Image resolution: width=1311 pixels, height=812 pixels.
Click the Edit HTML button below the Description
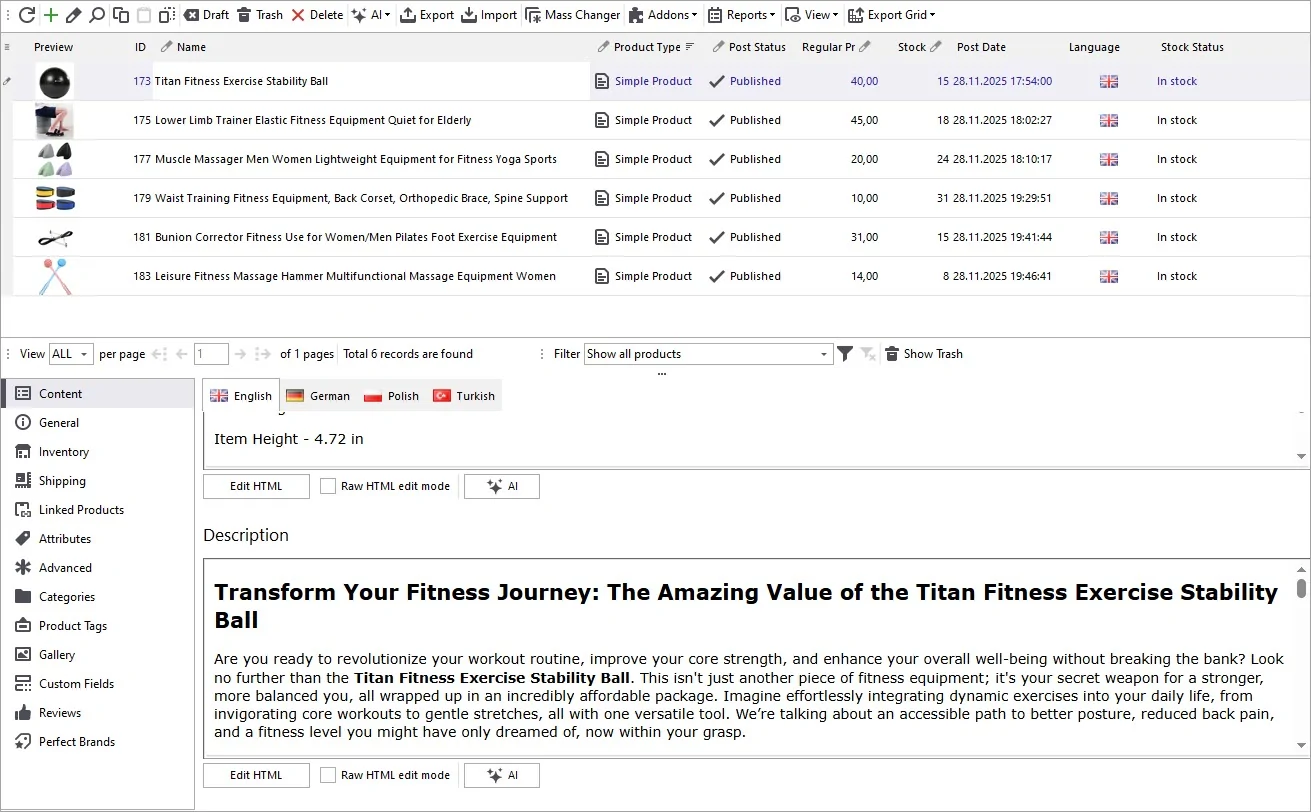tap(256, 775)
